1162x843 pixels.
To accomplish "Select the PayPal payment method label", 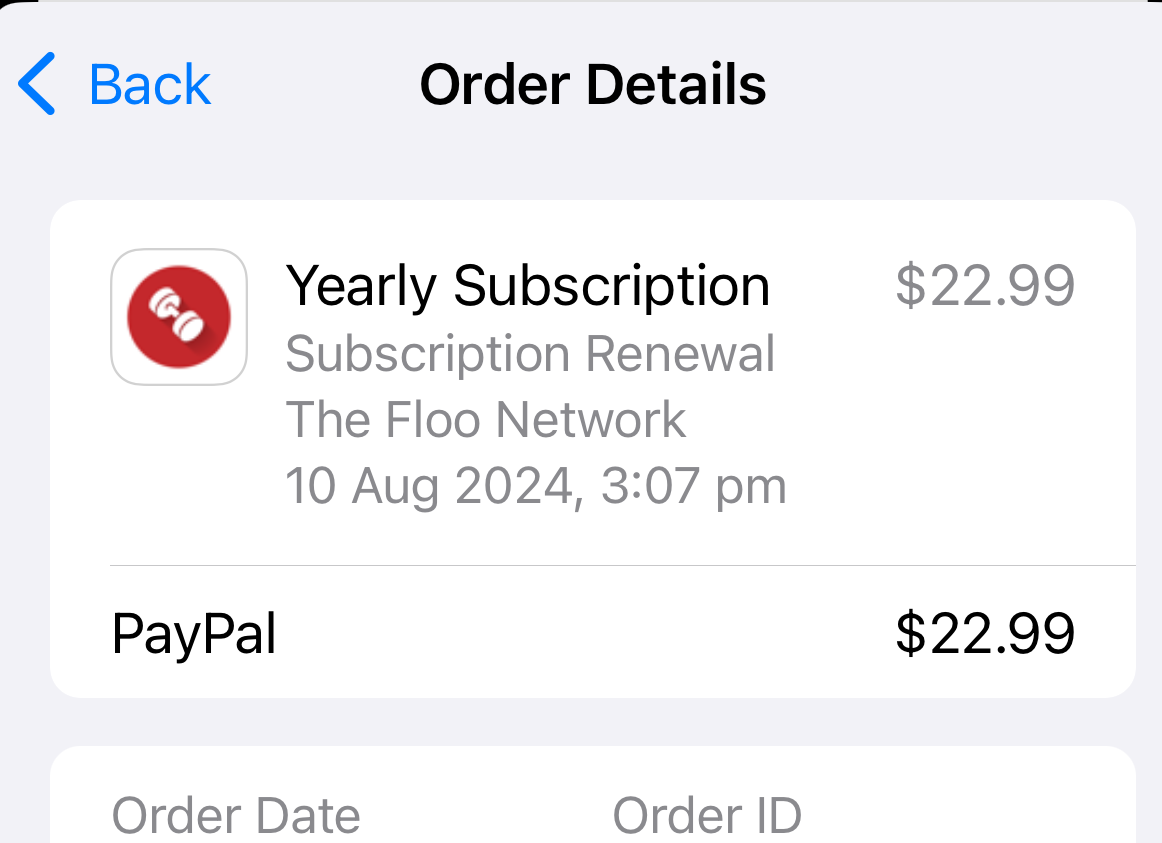I will pos(194,634).
